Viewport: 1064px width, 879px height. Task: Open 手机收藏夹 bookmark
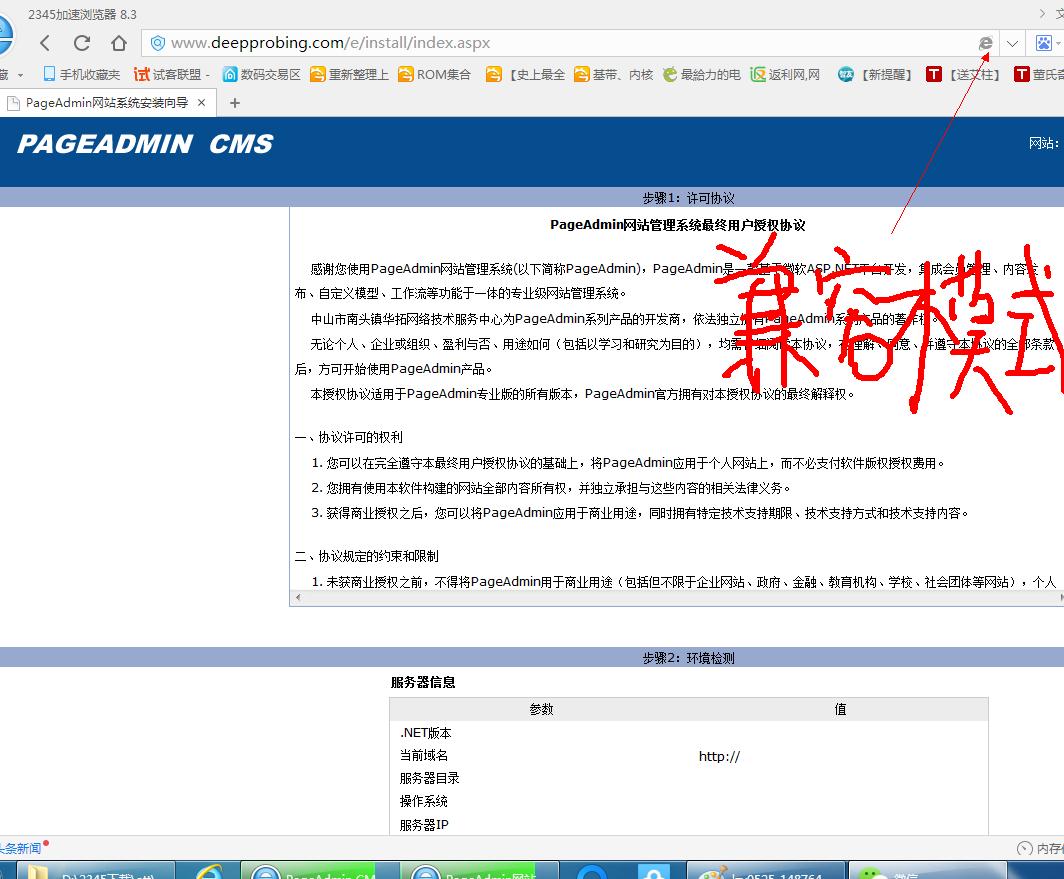click(x=81, y=74)
